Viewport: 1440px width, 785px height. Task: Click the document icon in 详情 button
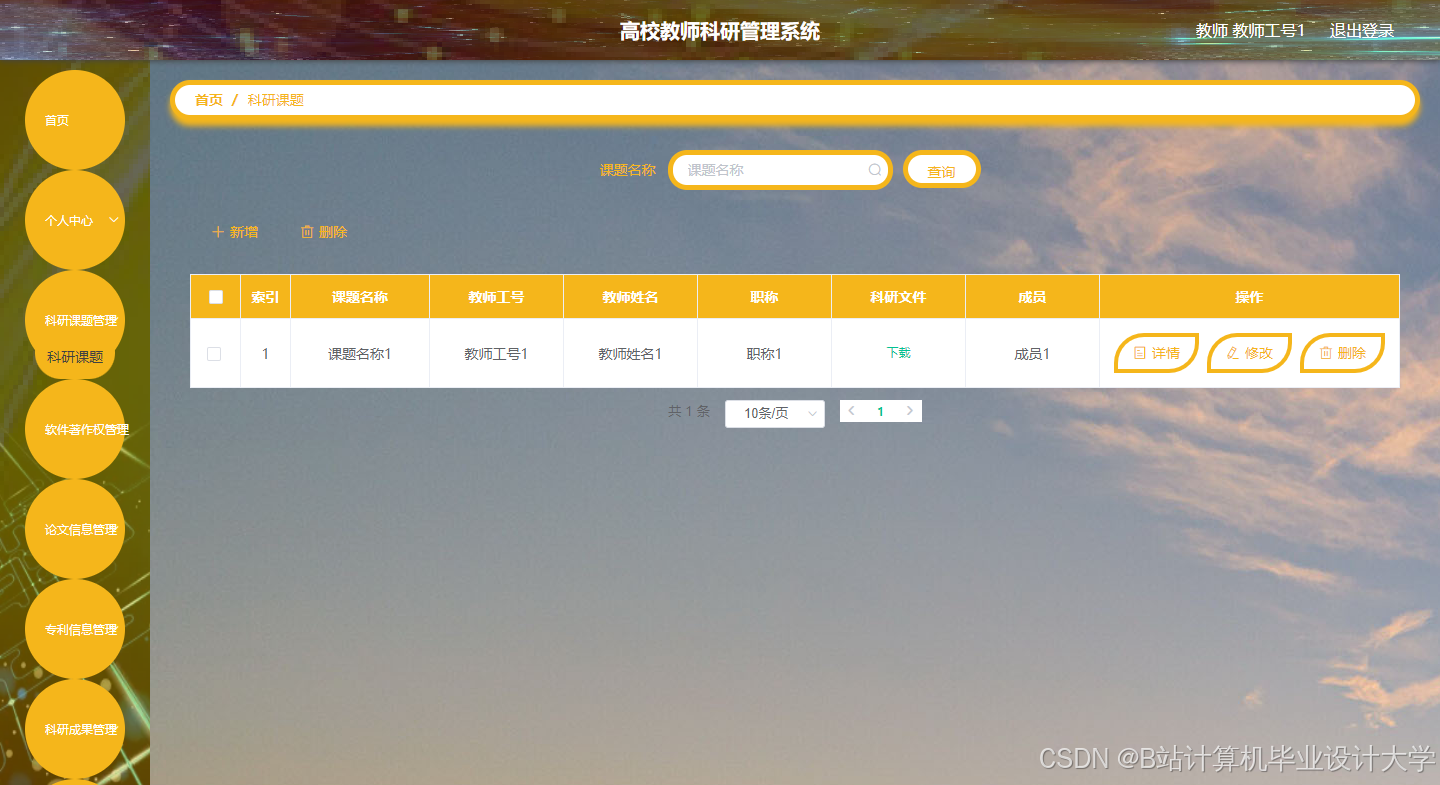pos(1139,353)
